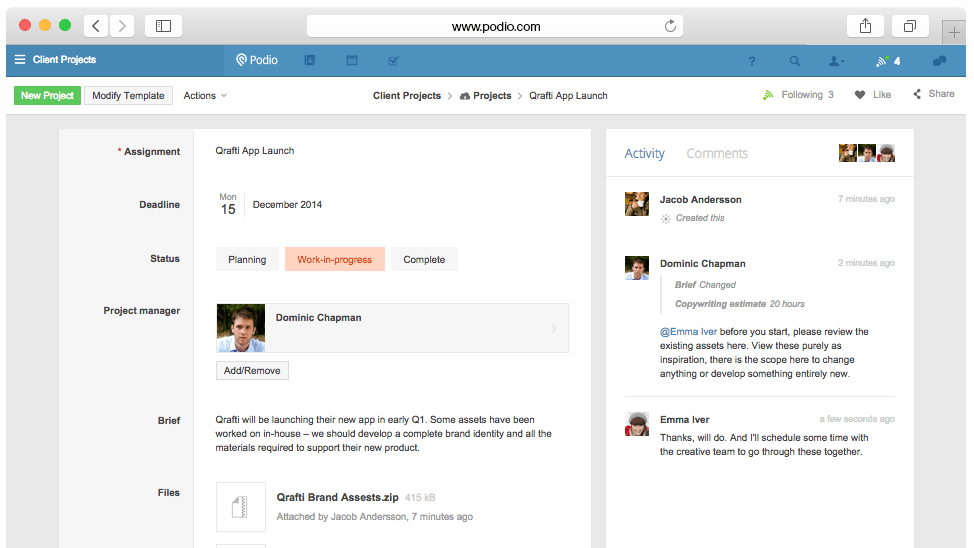974x548 pixels.
Task: Click the Modify Template button
Action: 129,96
